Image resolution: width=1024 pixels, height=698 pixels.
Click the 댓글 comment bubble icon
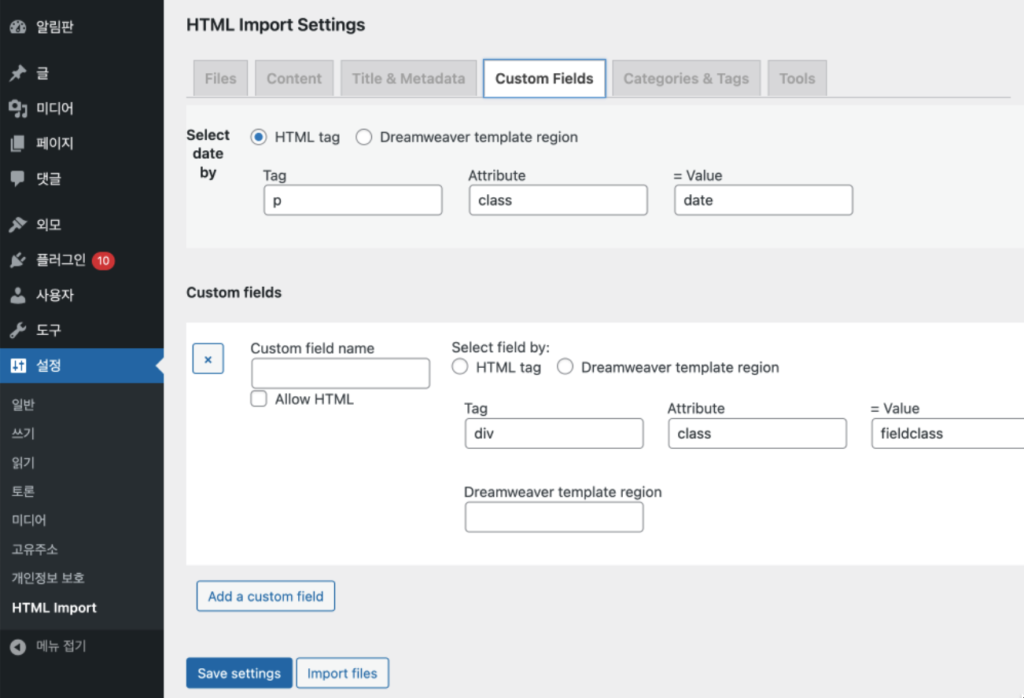[x=17, y=179]
